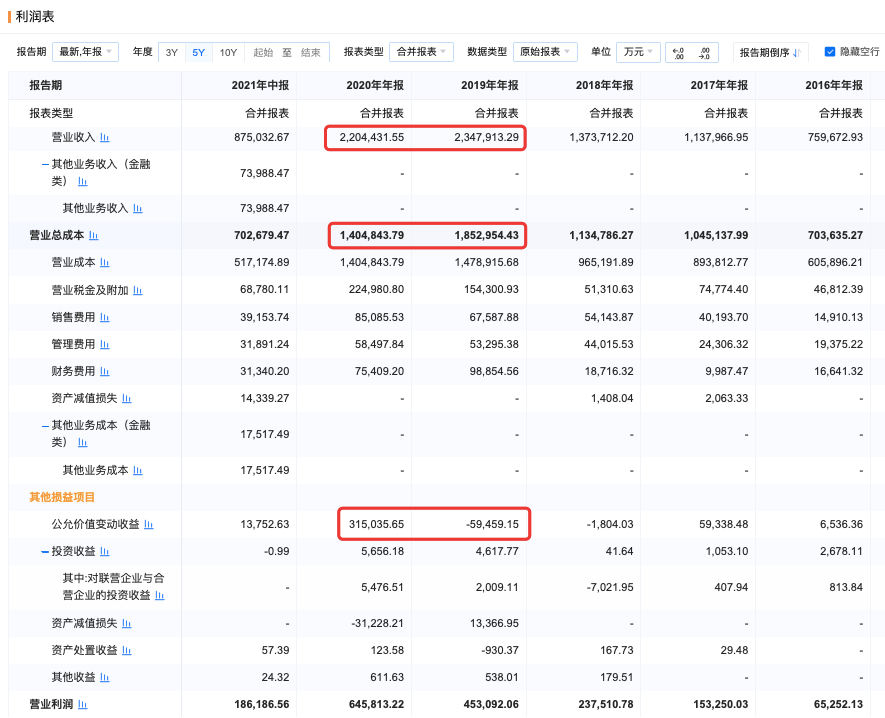
Task: Collapse the 其他业务收入（金融类）group
Action: click(45, 164)
